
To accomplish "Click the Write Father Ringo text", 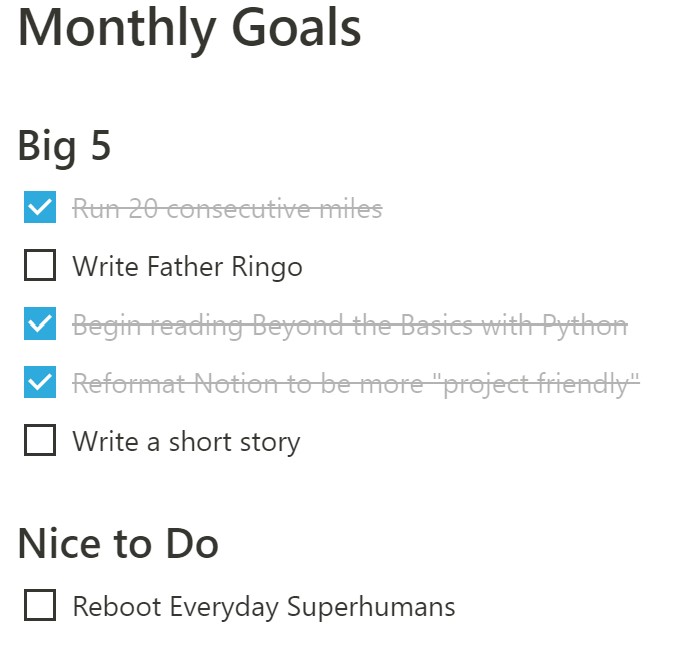I will tap(188, 266).
